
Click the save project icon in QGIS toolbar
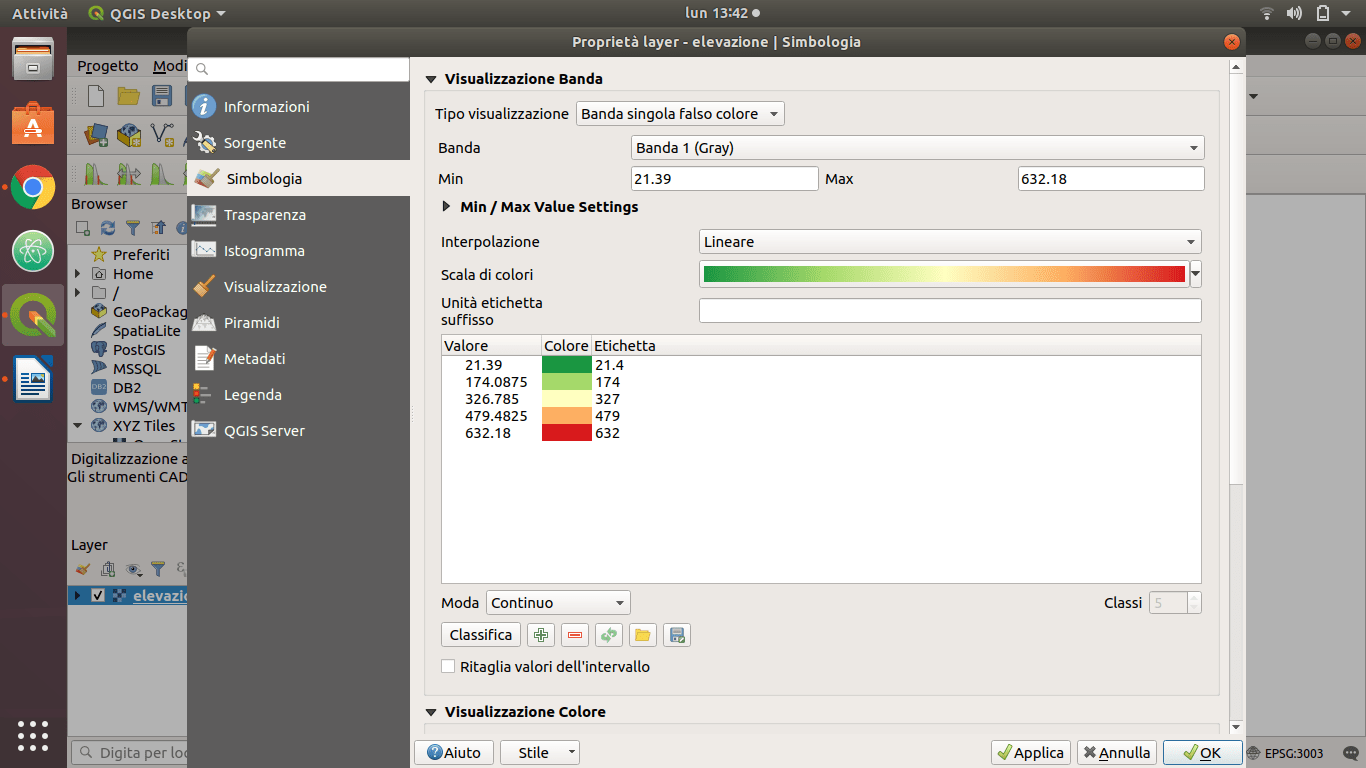pyautogui.click(x=161, y=96)
